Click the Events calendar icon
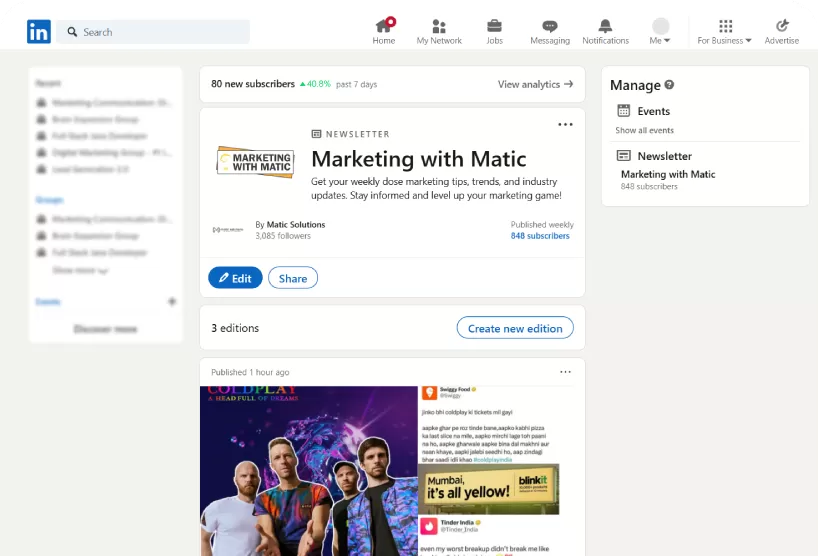Screen dimensions: 818x556 click(623, 111)
